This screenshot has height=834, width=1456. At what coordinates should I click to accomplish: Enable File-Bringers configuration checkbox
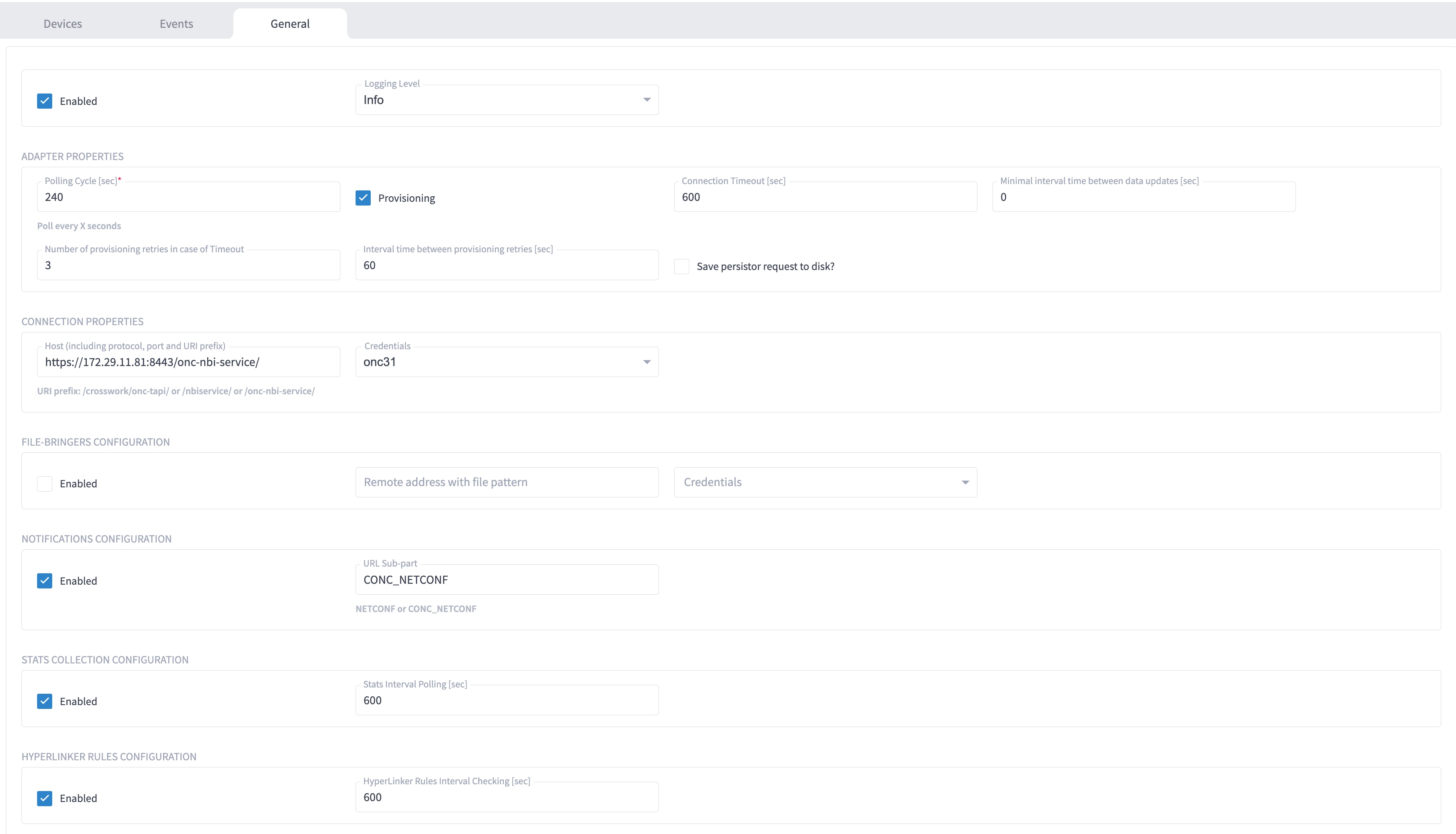[x=45, y=484]
